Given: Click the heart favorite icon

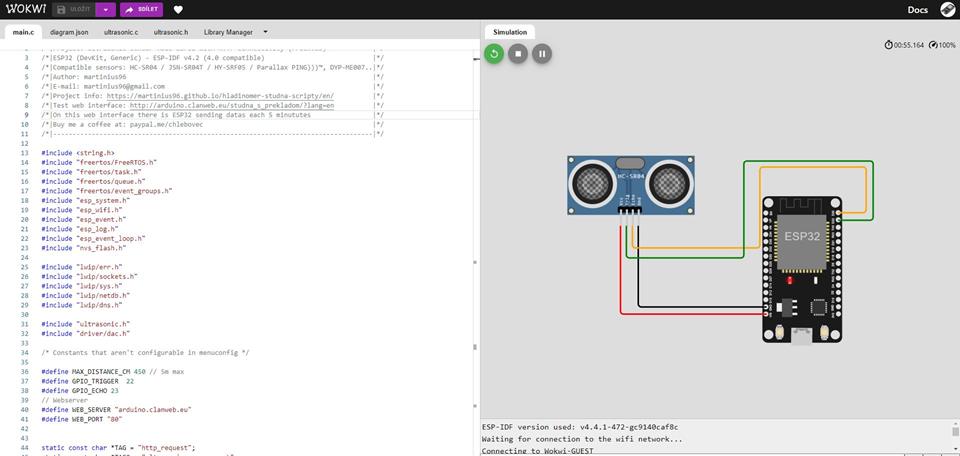Looking at the screenshot, I should coord(178,10).
